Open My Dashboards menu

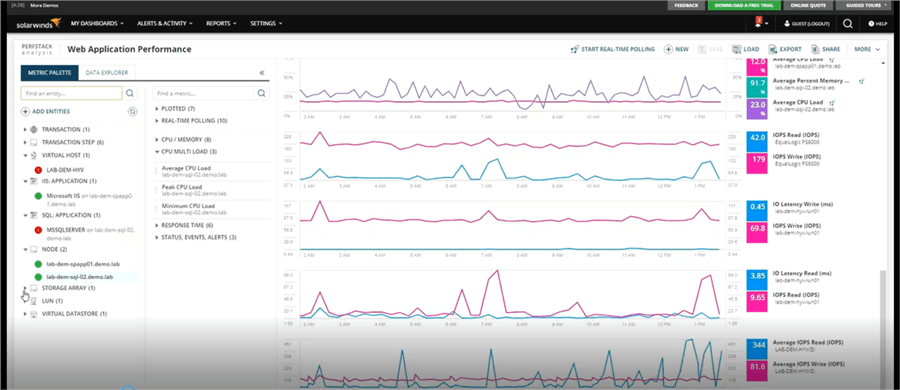98,24
